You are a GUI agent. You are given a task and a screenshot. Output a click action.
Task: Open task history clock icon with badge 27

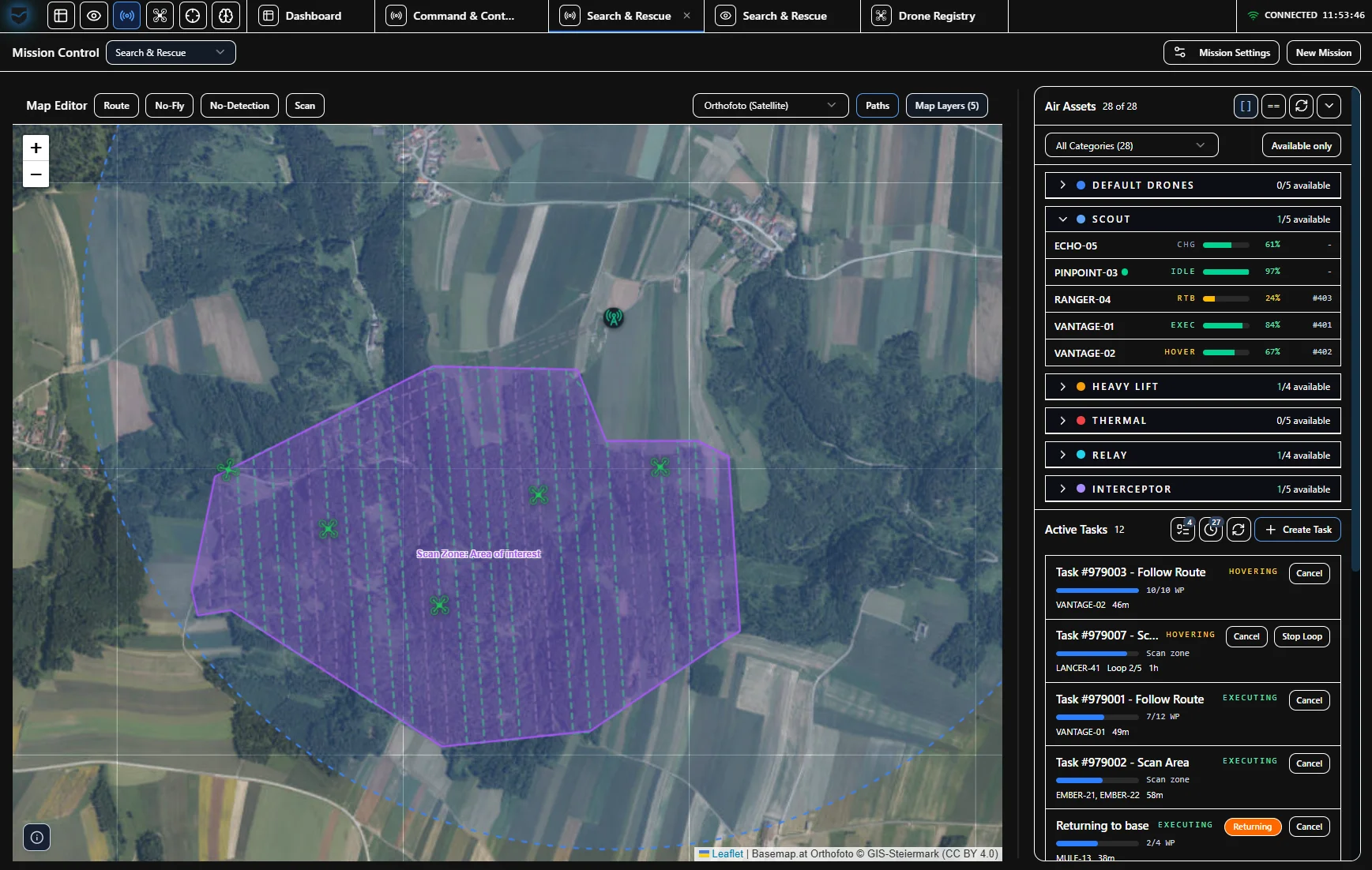(x=1211, y=530)
